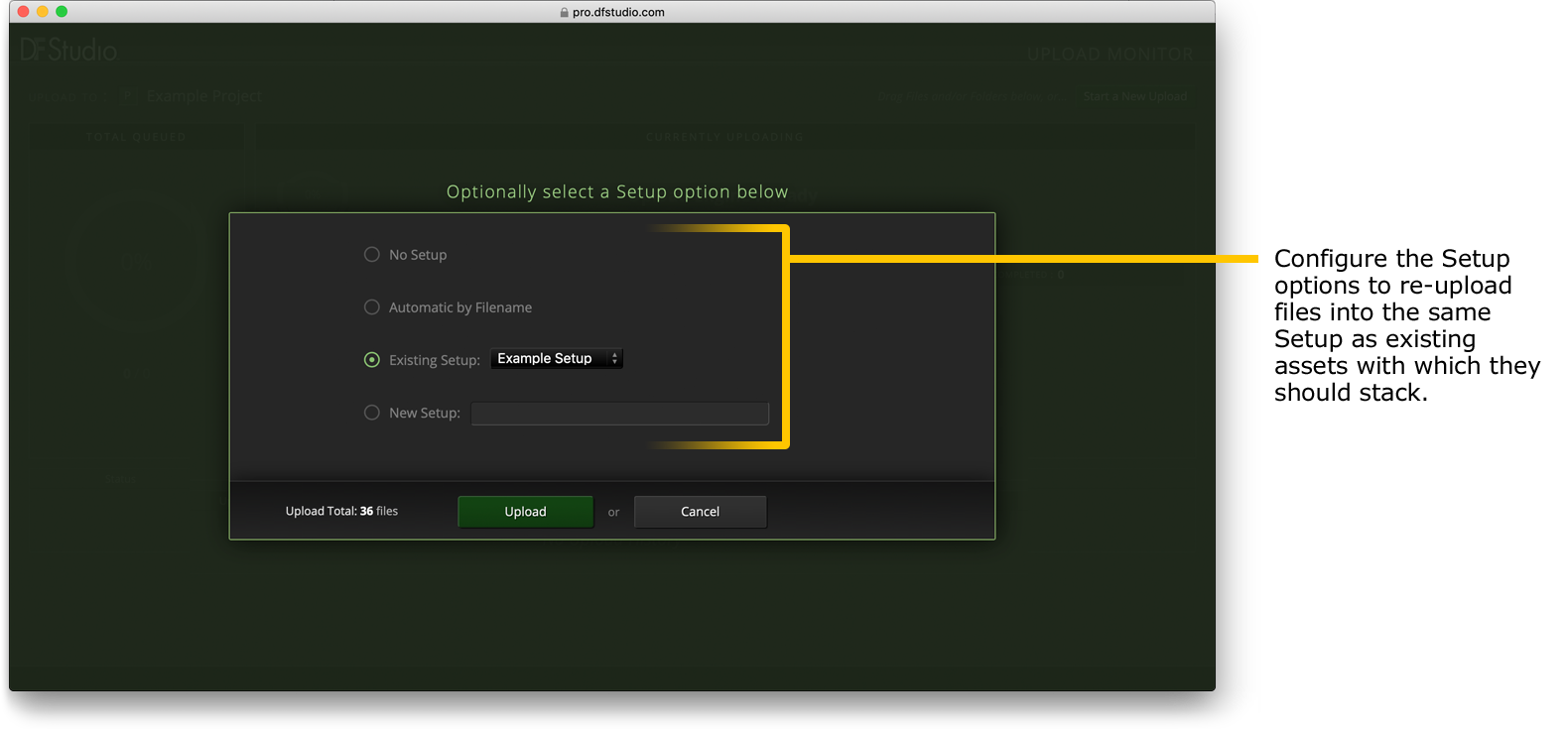Choose the Automatic by Filename option
This screenshot has width=1568, height=730.
(x=372, y=307)
